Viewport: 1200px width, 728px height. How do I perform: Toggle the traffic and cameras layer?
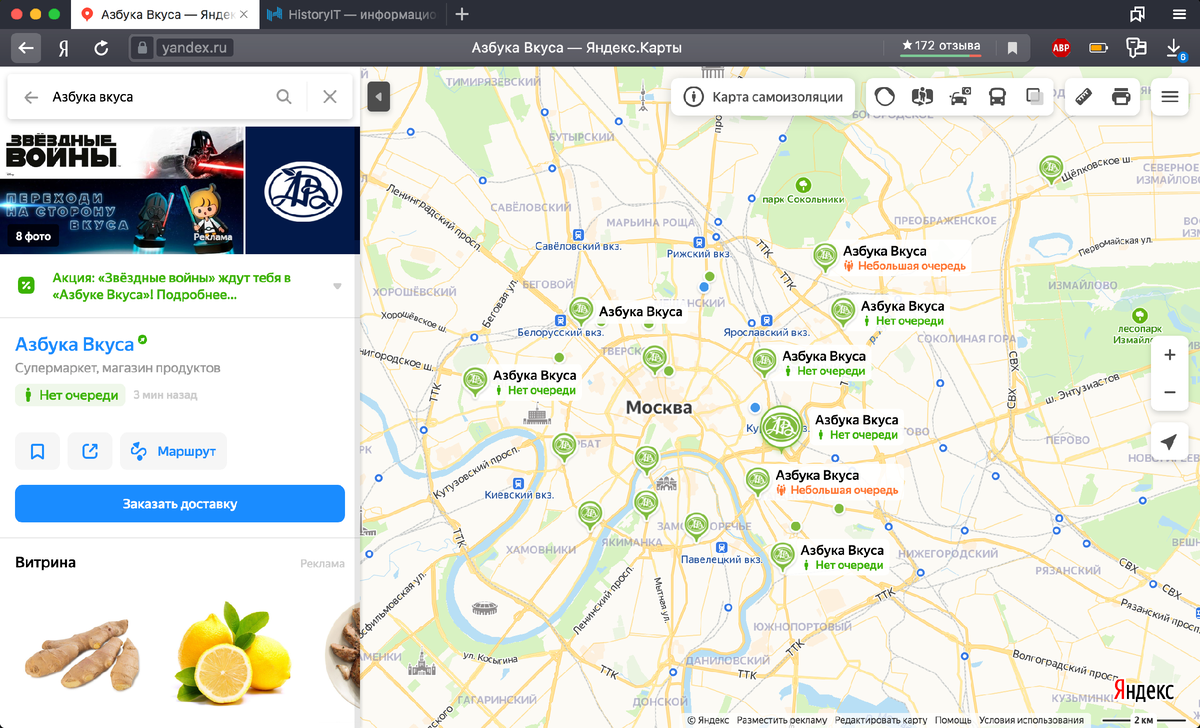click(960, 97)
